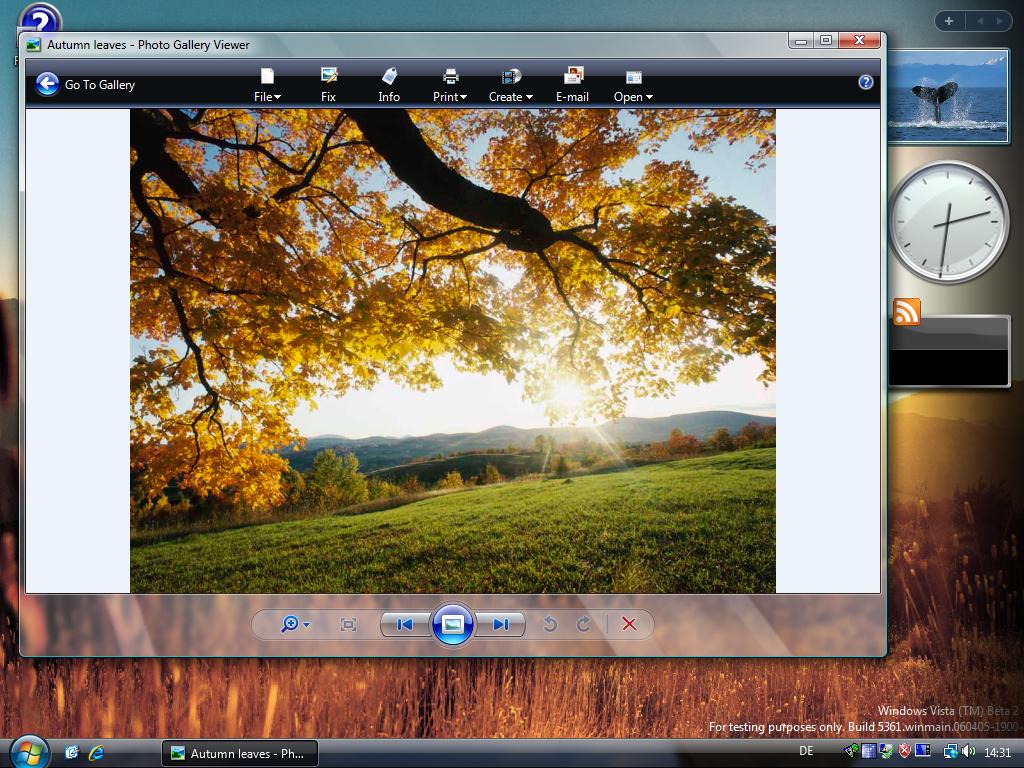Go to the previous photo
The height and width of the screenshot is (768, 1024).
(404, 624)
